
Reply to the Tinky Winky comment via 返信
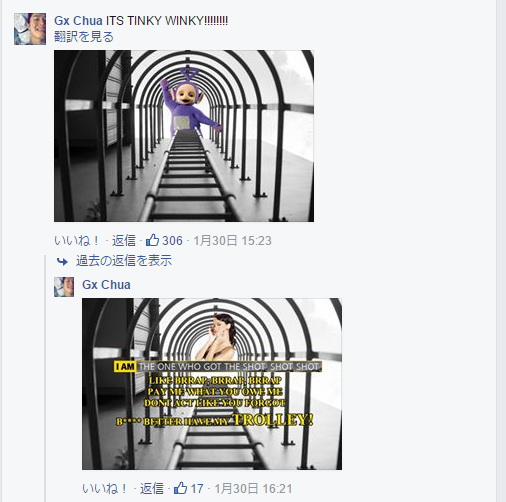(124, 241)
